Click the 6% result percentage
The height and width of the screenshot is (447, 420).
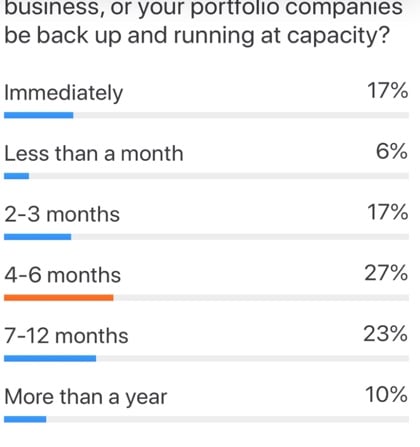point(392,151)
